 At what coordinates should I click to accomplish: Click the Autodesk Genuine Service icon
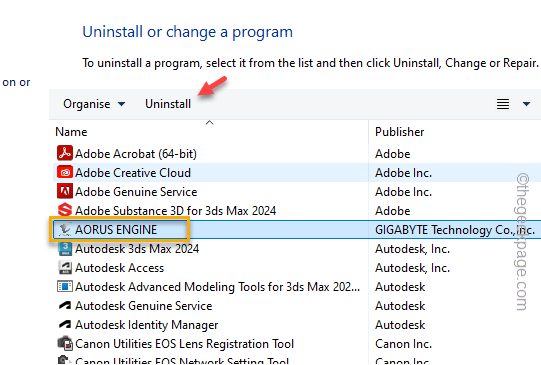(65, 305)
